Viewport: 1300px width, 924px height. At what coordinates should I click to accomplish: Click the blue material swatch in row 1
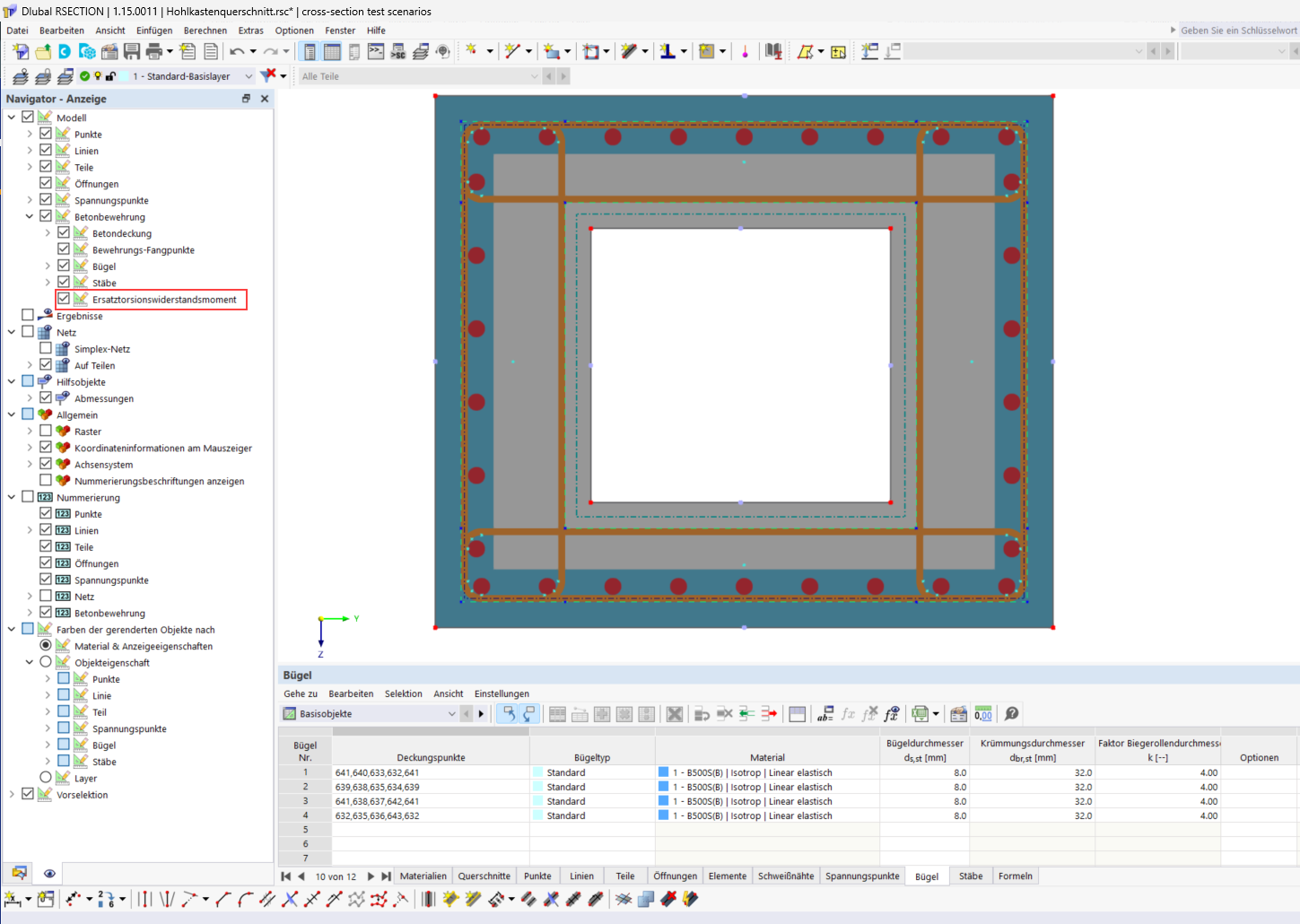tap(663, 772)
